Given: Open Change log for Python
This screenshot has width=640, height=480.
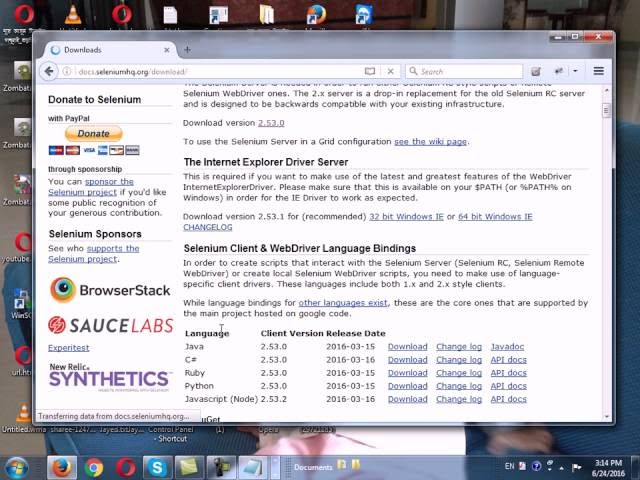Looking at the screenshot, I should pos(459,386).
